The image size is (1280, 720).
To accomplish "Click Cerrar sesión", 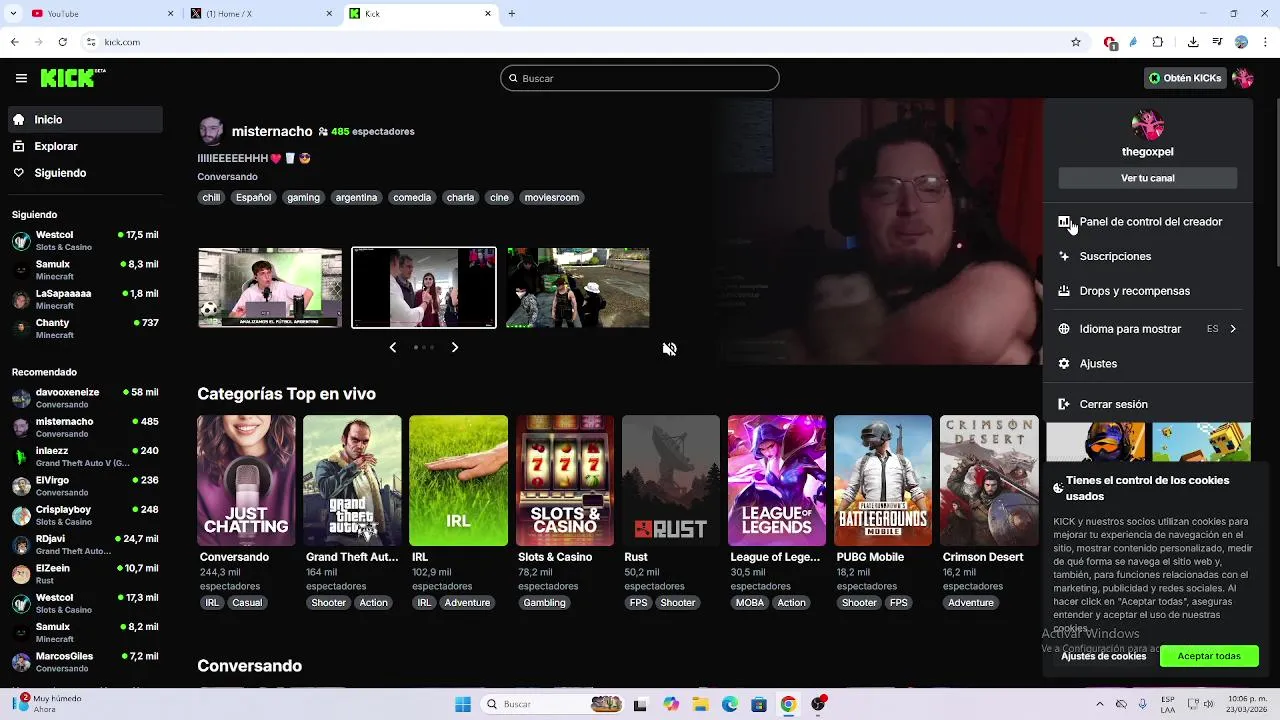I will [1148, 404].
